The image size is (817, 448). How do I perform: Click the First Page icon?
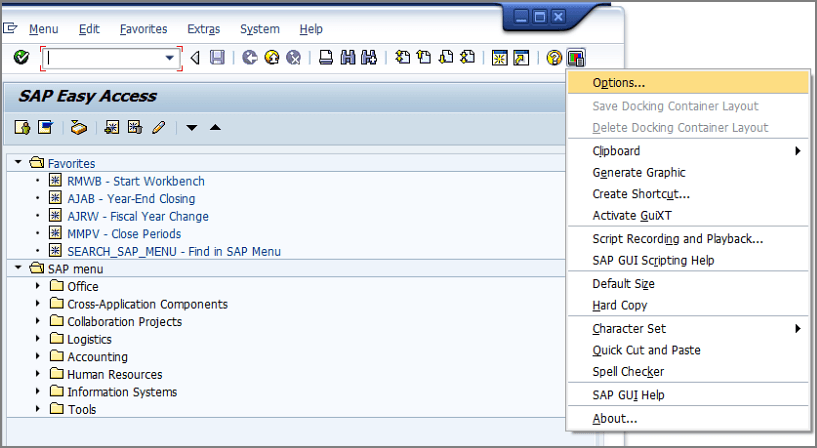[402, 57]
